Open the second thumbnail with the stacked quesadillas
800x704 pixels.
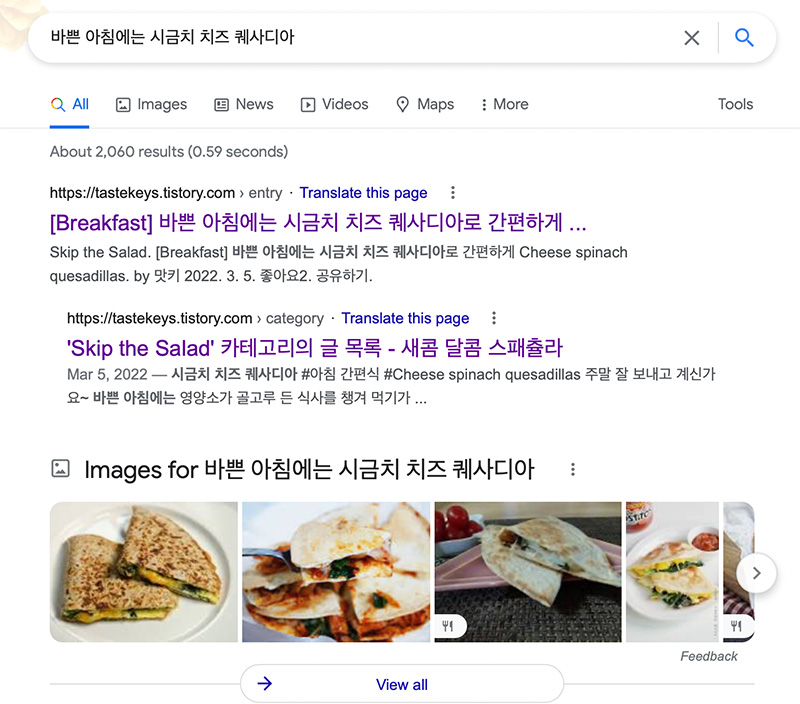click(x=336, y=572)
